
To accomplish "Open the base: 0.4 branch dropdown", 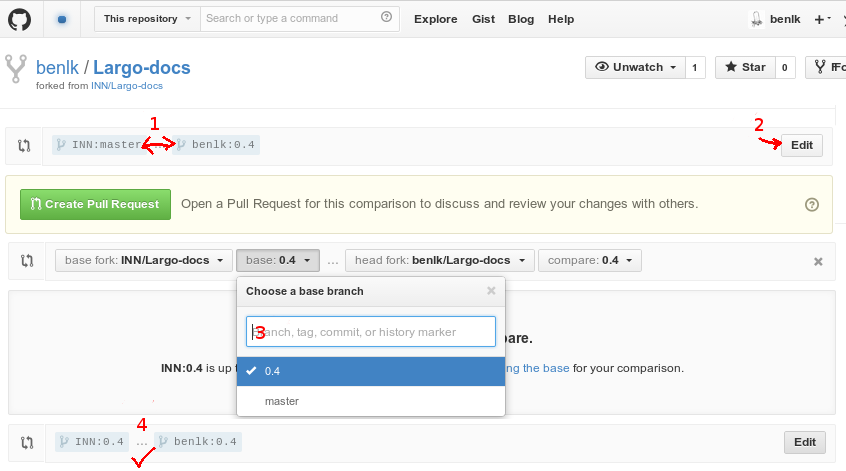I will (278, 261).
